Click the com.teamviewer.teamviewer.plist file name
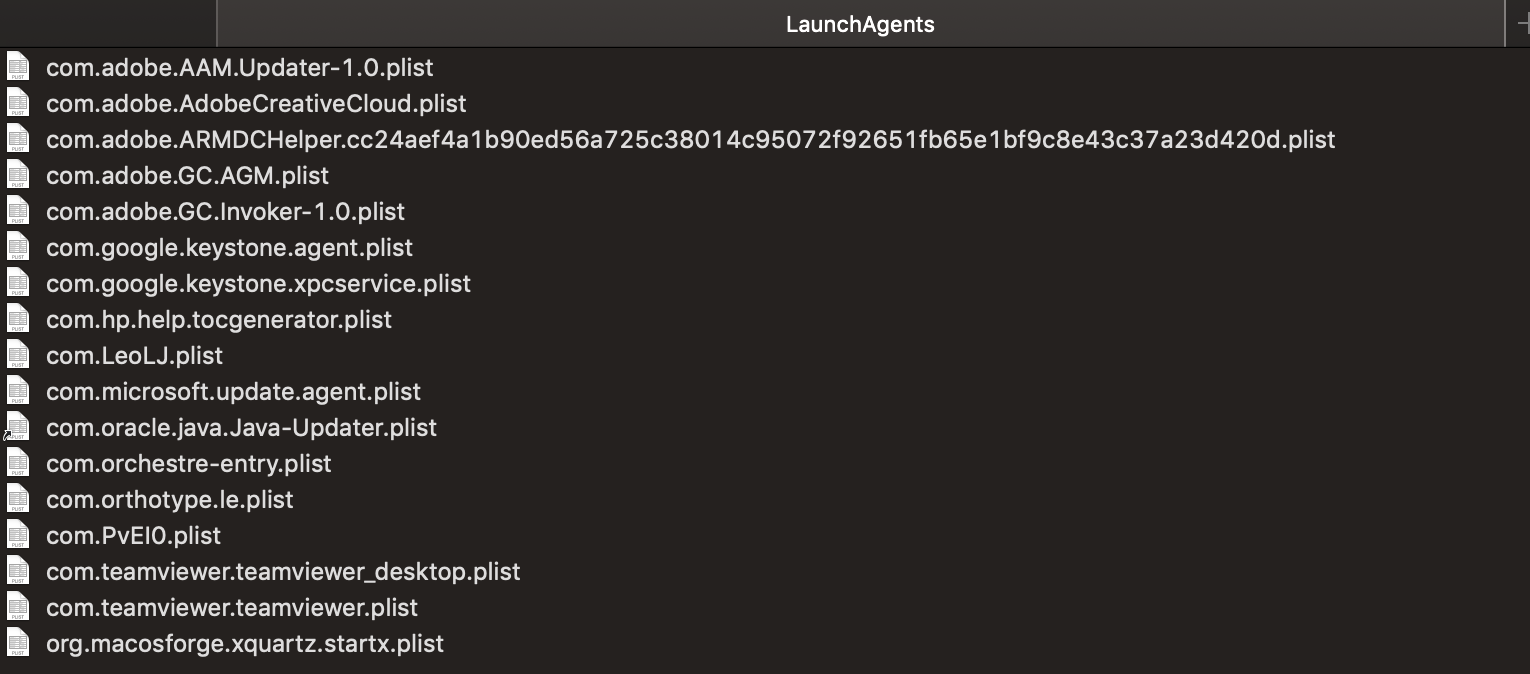1530x674 pixels. click(x=231, y=608)
